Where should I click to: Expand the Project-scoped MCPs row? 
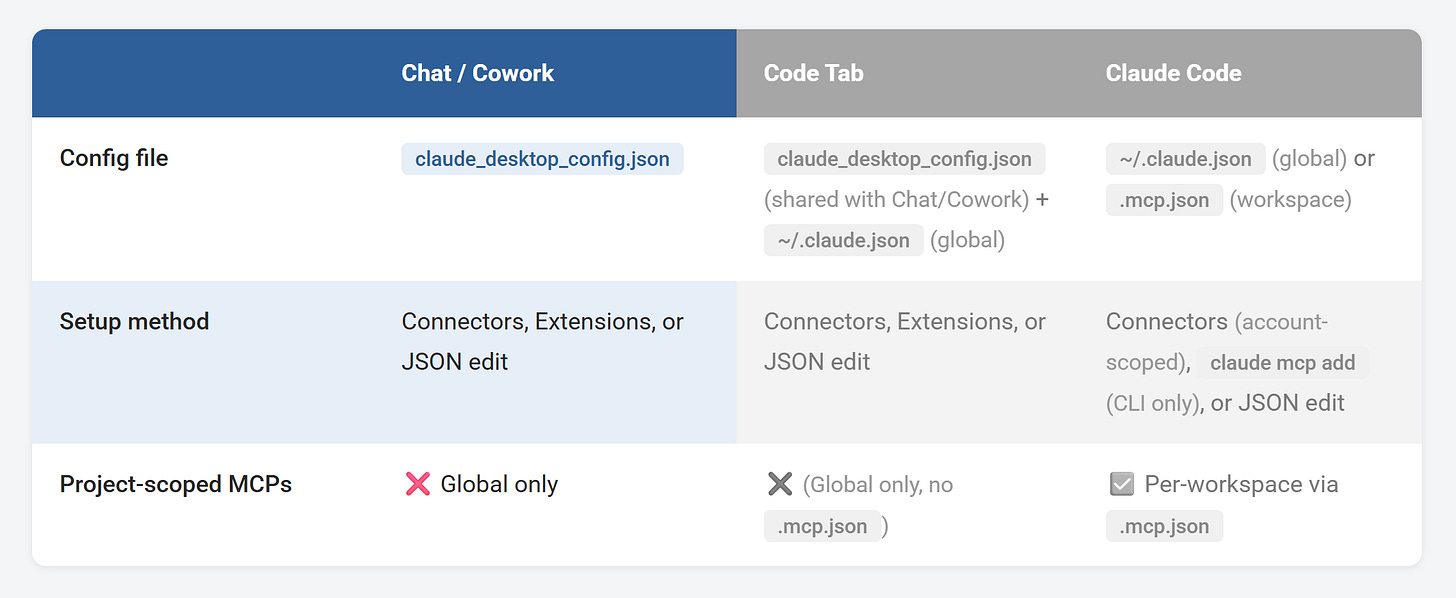pyautogui.click(x=175, y=484)
